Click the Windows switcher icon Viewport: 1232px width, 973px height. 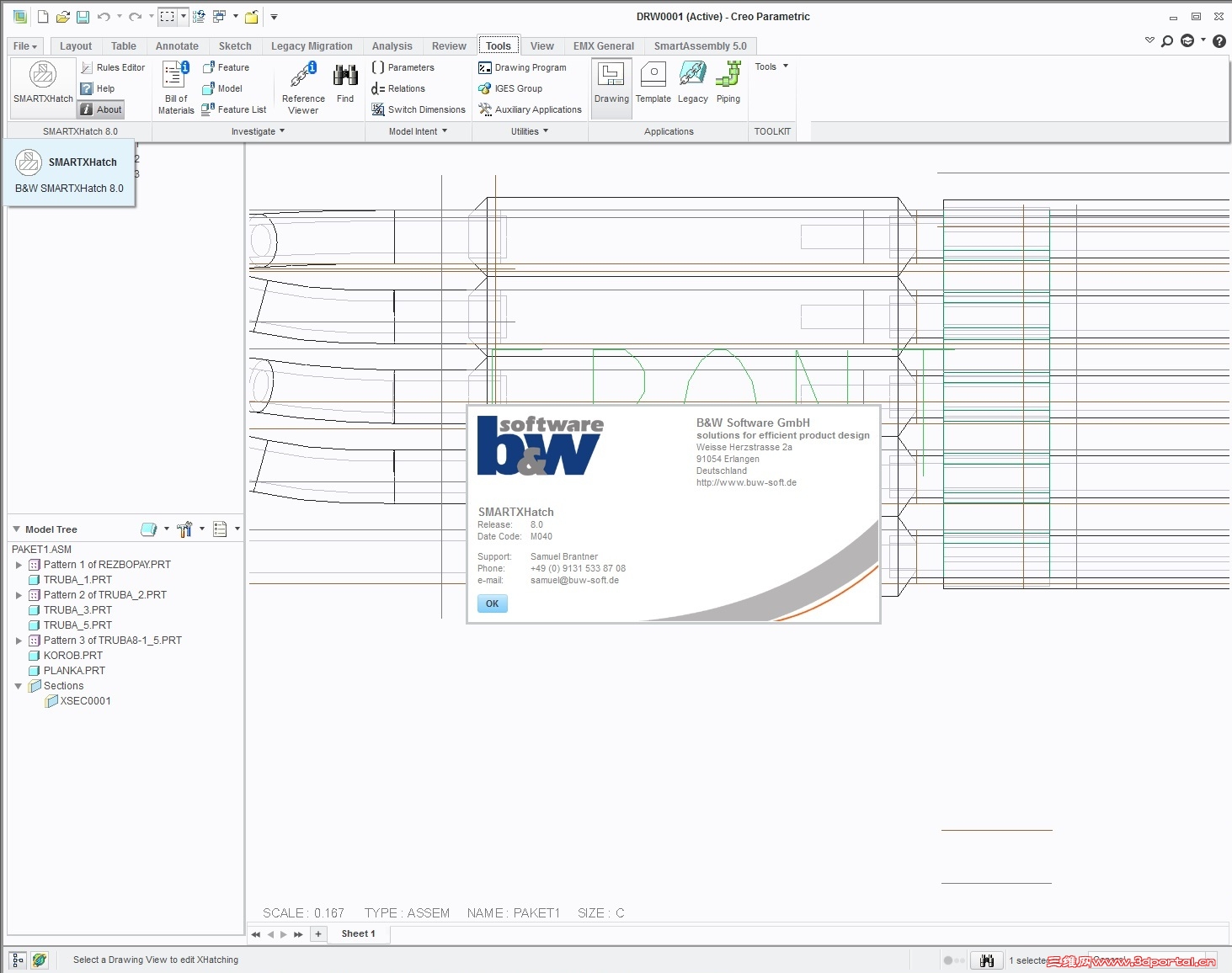coord(219,17)
